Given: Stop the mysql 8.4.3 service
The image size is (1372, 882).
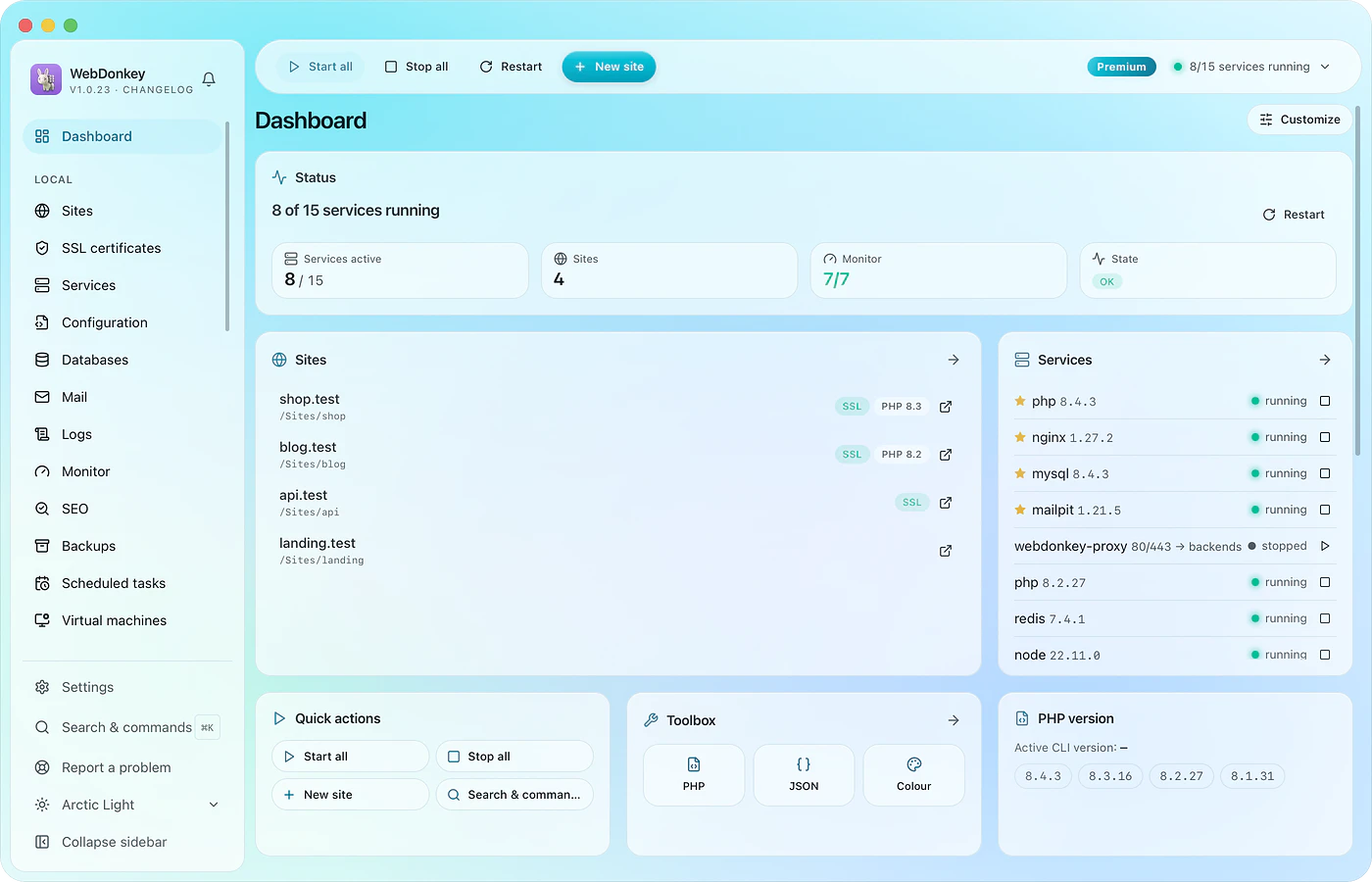Looking at the screenshot, I should tap(1325, 473).
